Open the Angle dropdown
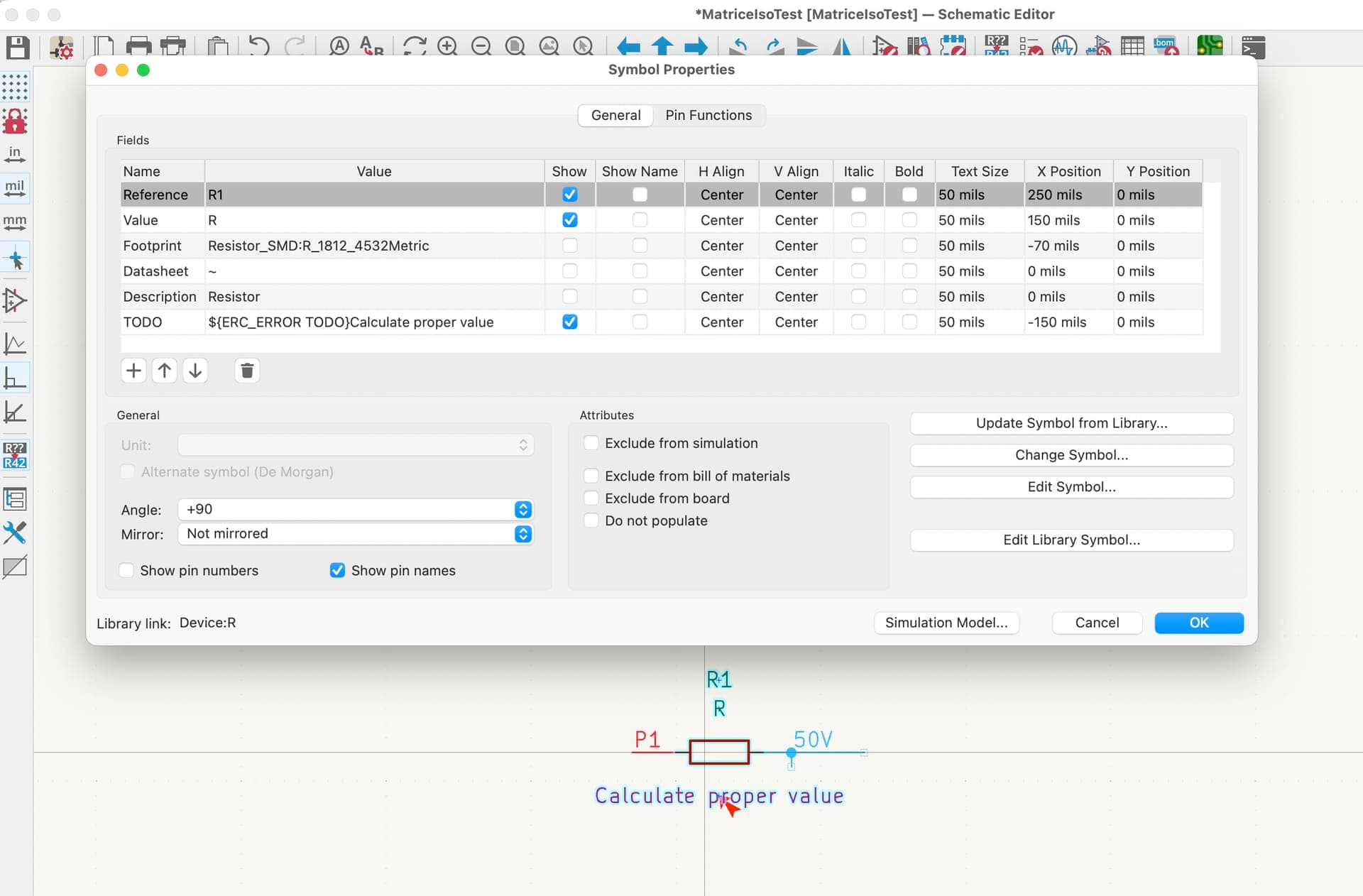The width and height of the screenshot is (1363, 896). point(522,510)
